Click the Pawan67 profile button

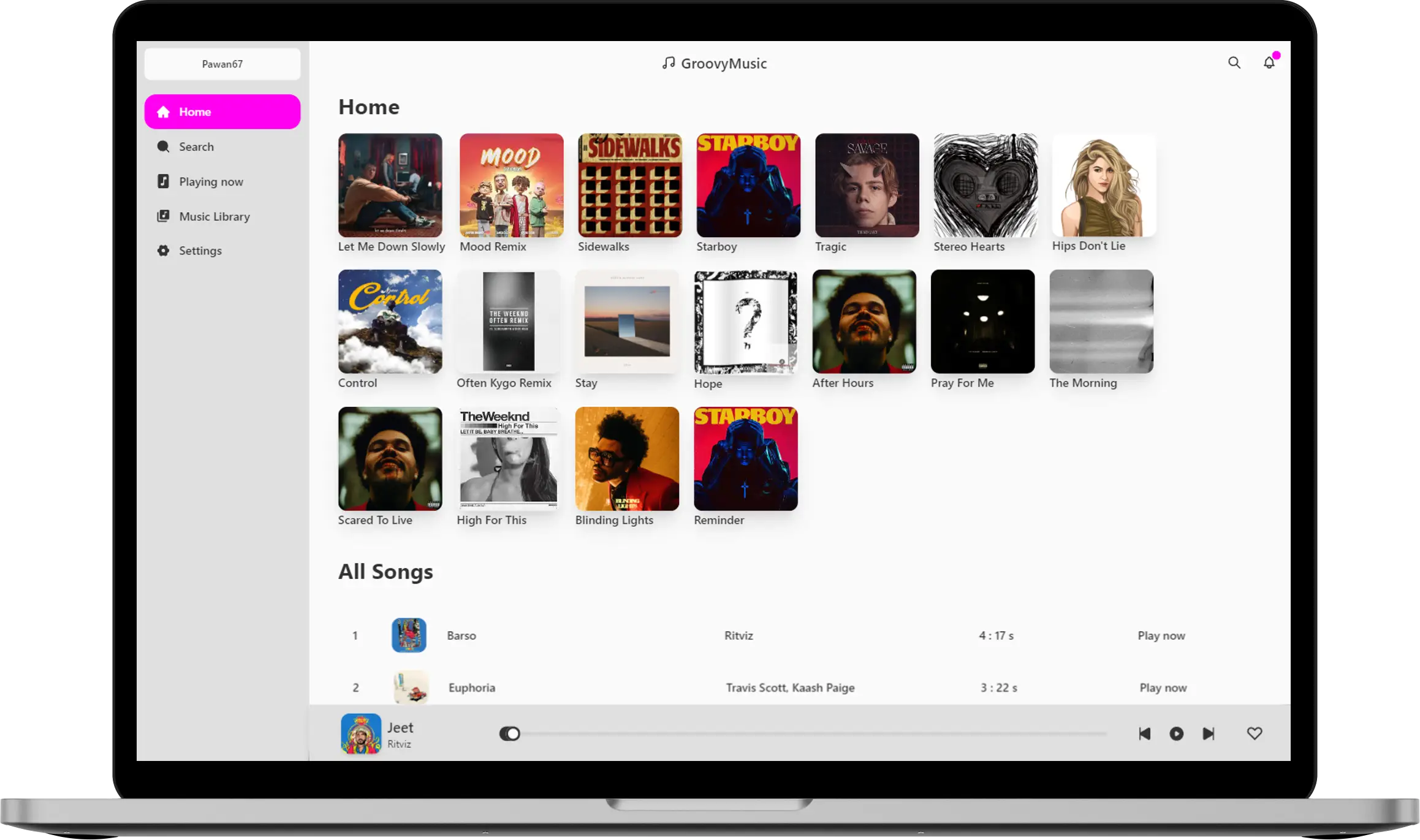[x=222, y=64]
